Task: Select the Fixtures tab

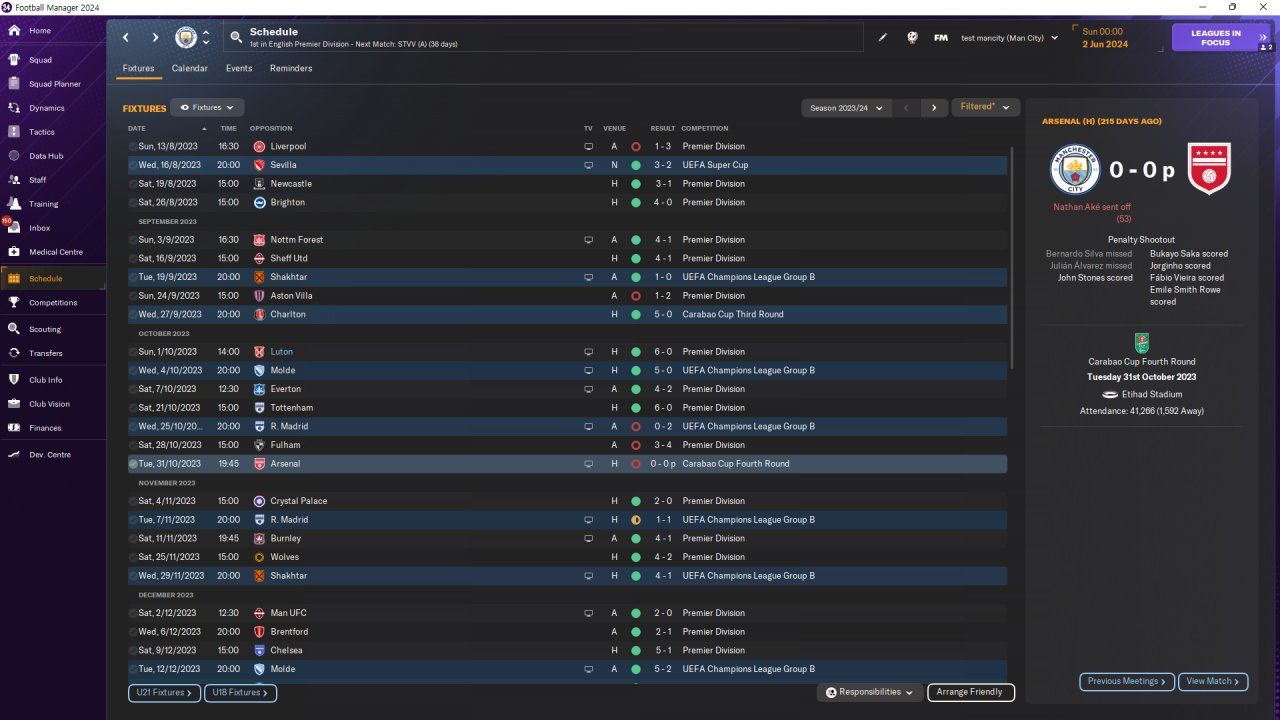Action: 139,68
